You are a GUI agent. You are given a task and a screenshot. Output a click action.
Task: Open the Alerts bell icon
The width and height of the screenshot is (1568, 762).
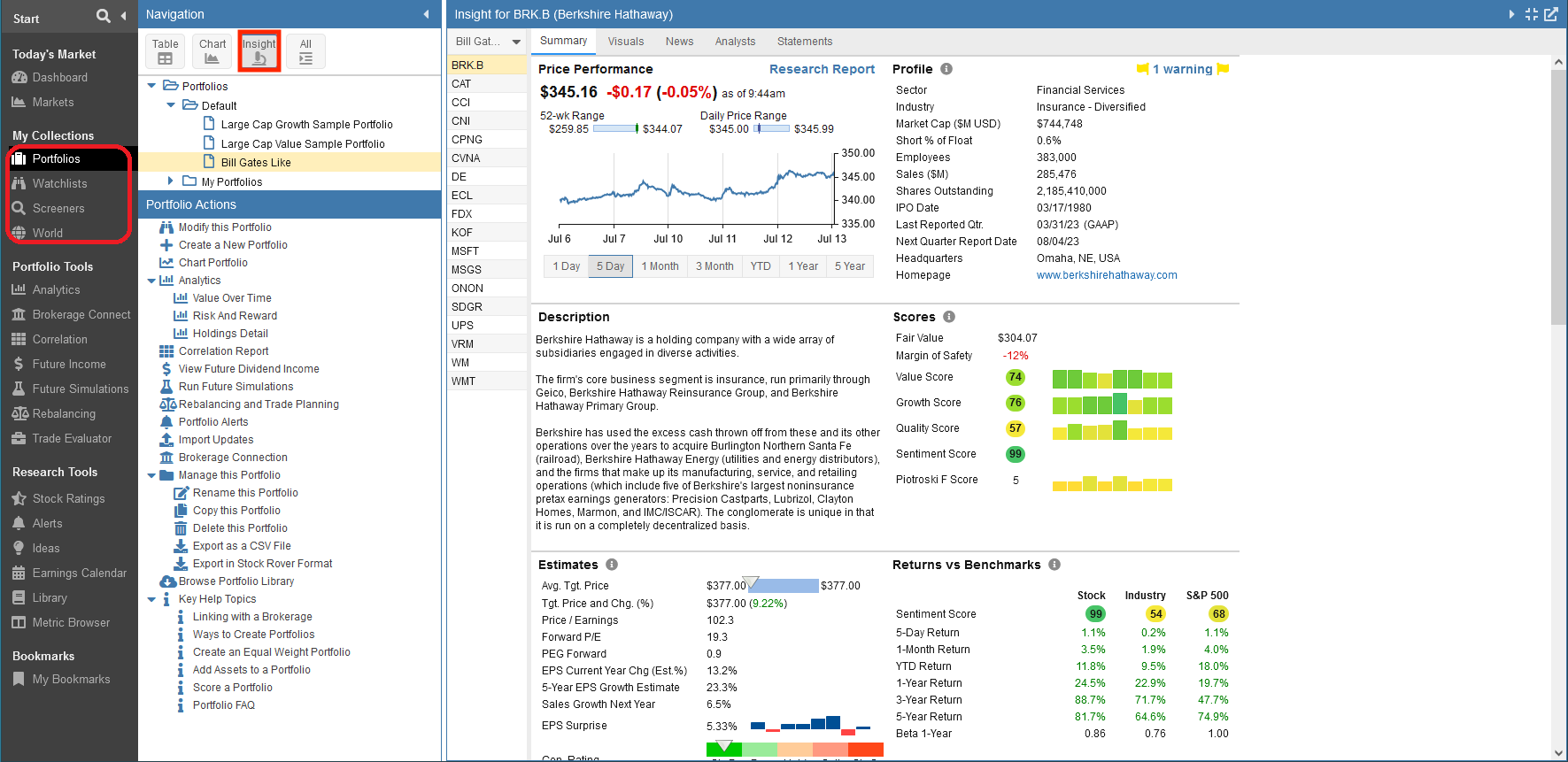(19, 523)
